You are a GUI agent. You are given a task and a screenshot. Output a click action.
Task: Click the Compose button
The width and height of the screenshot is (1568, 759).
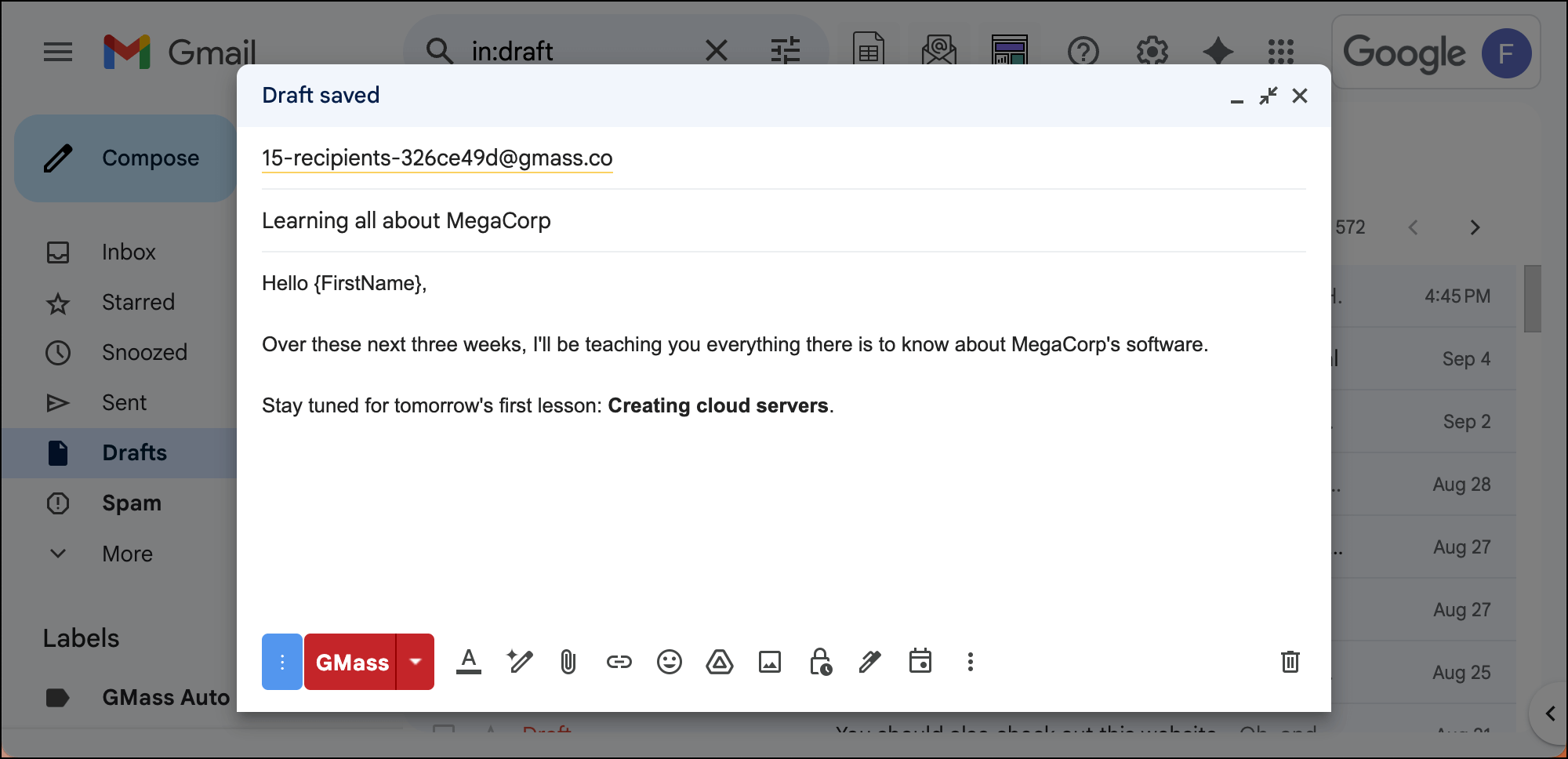[125, 158]
